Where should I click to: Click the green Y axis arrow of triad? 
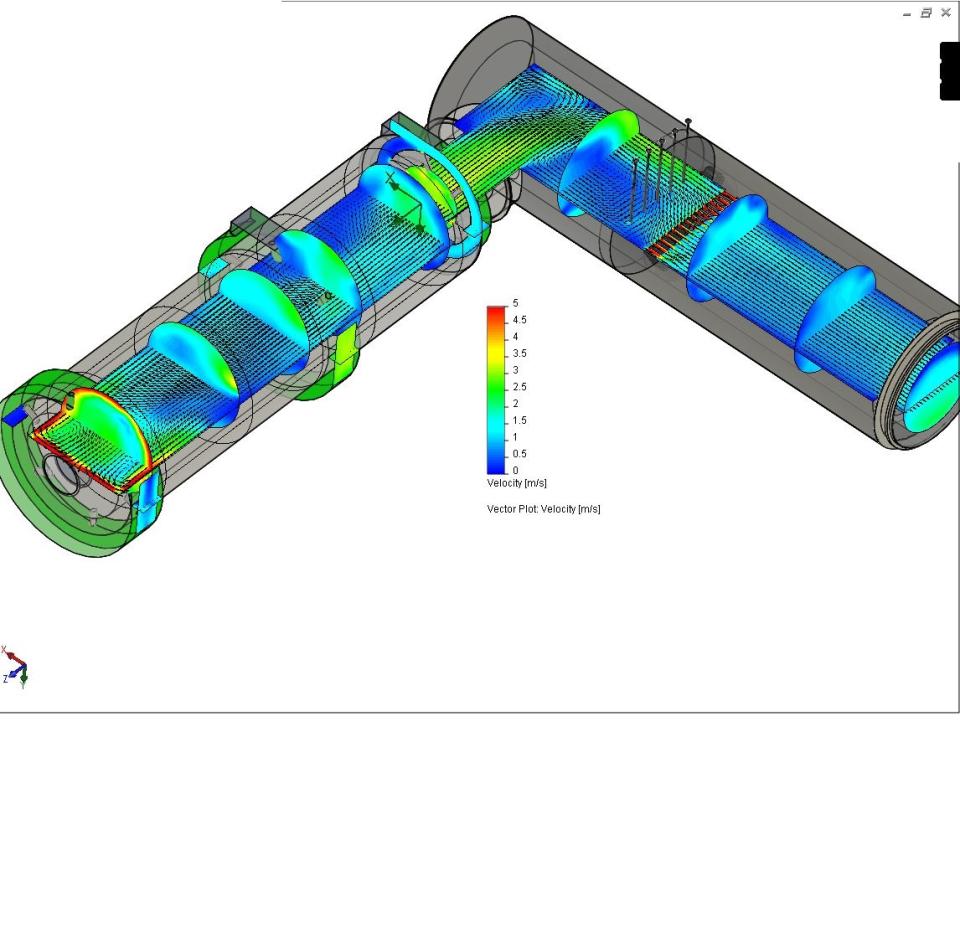[23, 678]
